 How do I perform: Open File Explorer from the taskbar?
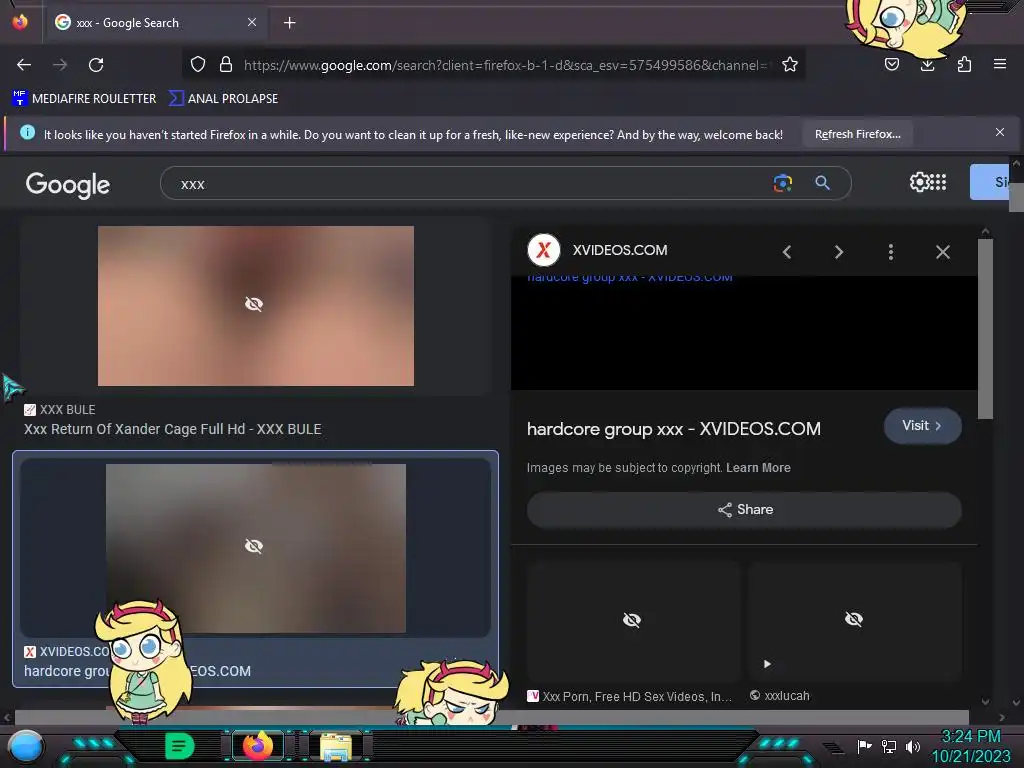(336, 746)
